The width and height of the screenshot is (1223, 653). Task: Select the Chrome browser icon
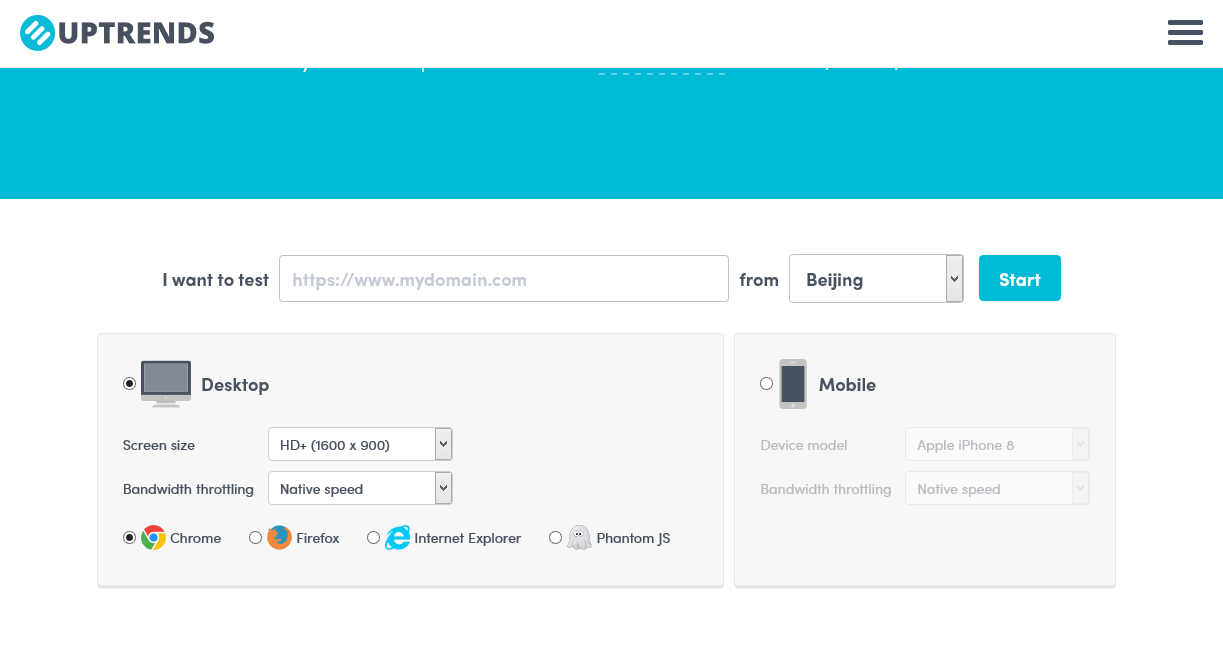[x=152, y=537]
